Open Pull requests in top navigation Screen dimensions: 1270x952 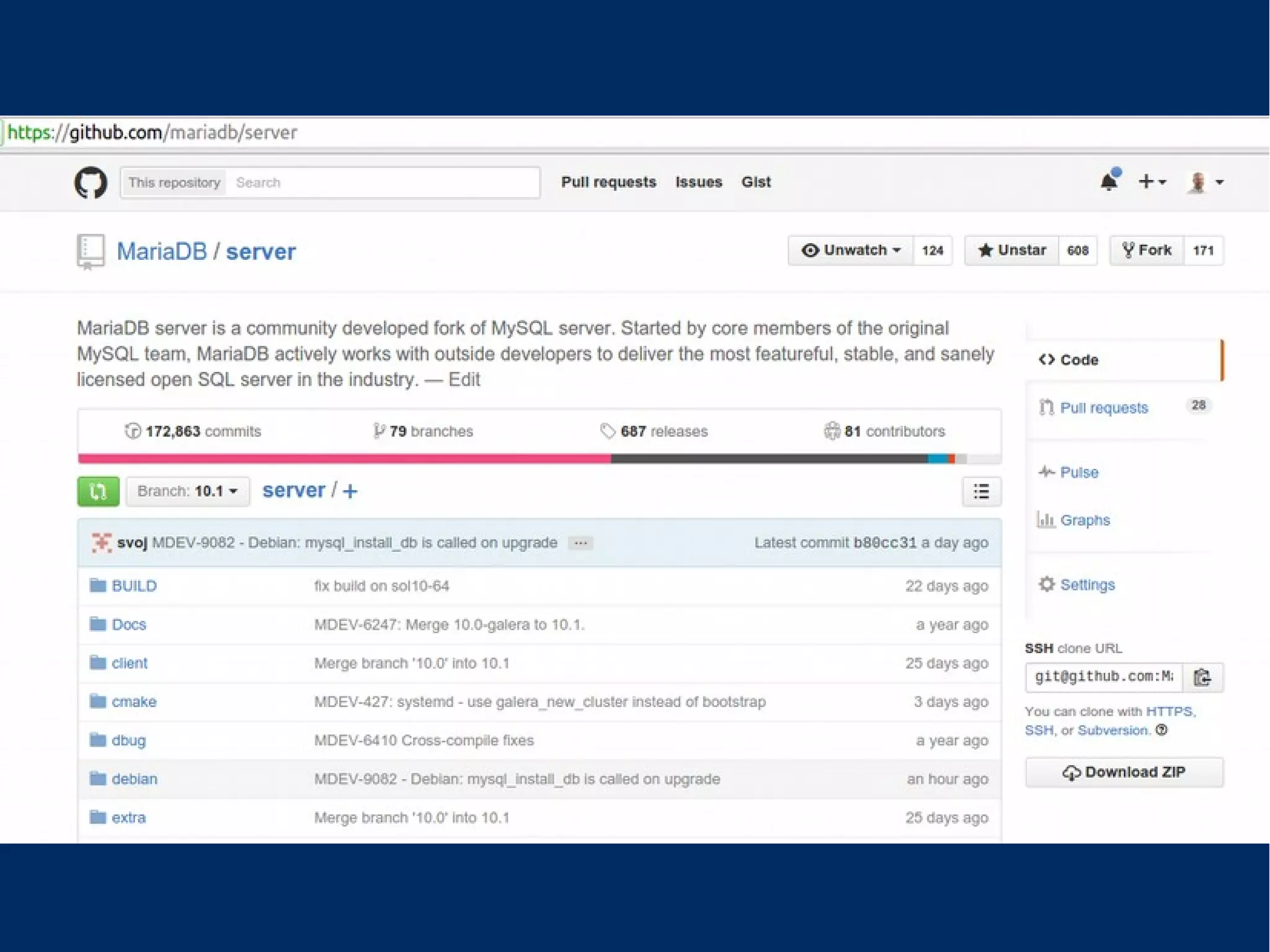coord(608,182)
